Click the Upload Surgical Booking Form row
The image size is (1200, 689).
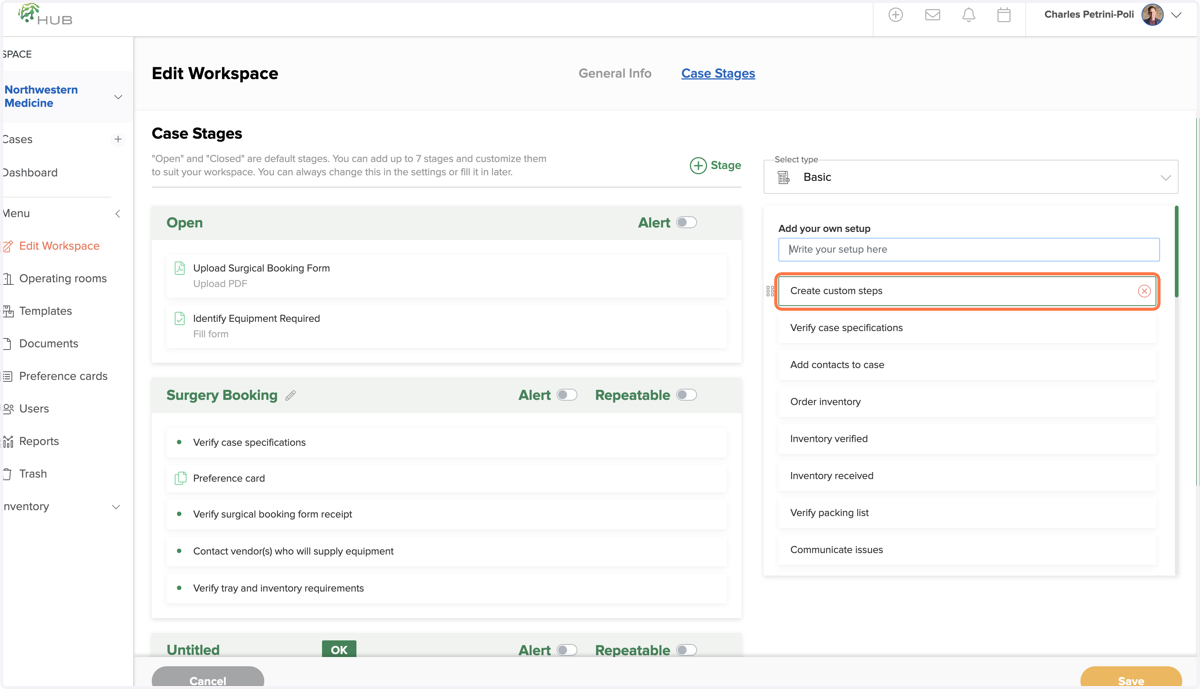click(x=446, y=275)
